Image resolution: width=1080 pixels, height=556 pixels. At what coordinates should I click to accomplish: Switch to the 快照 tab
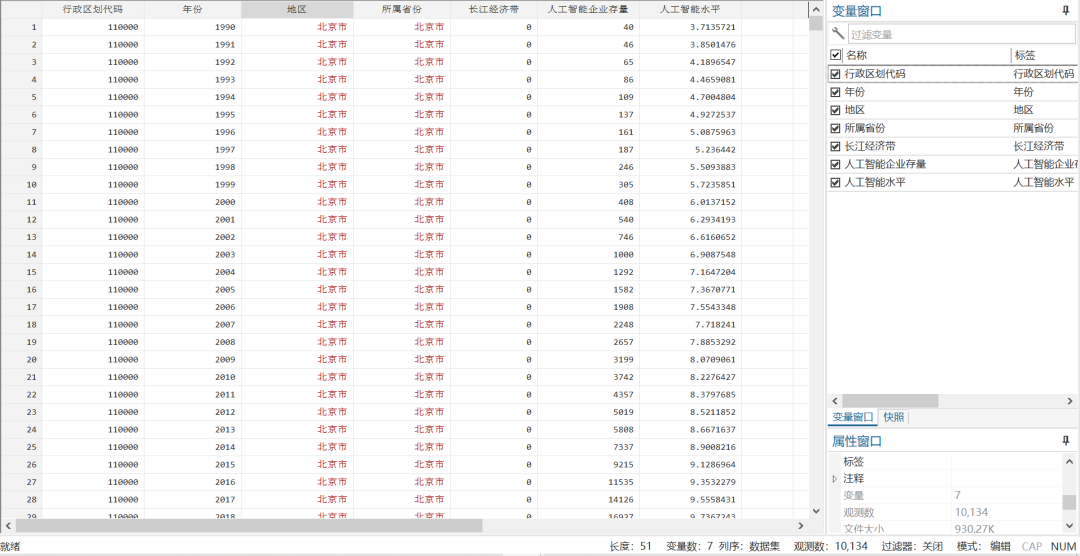tap(893, 418)
